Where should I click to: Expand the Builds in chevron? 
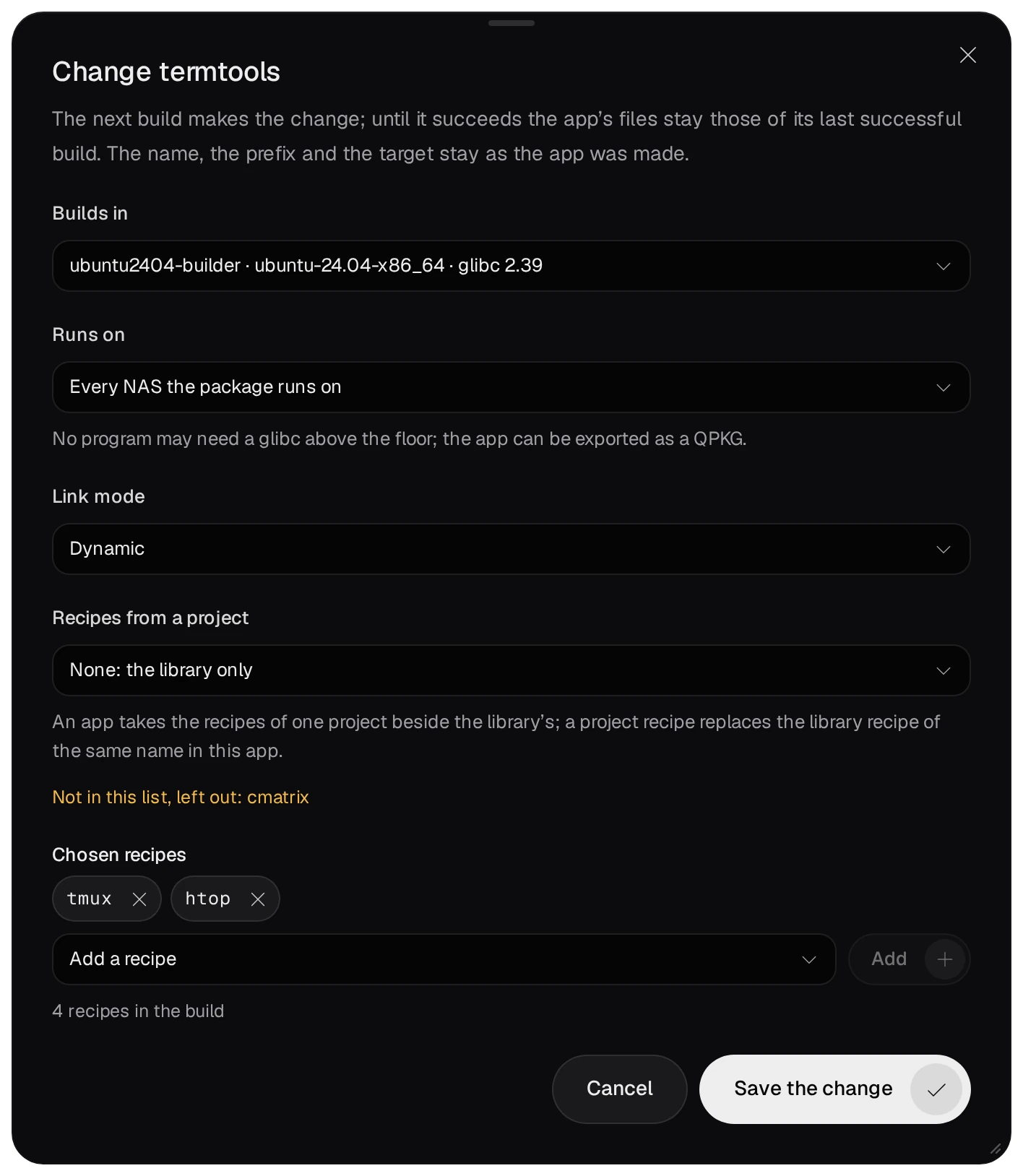pyautogui.click(x=943, y=266)
